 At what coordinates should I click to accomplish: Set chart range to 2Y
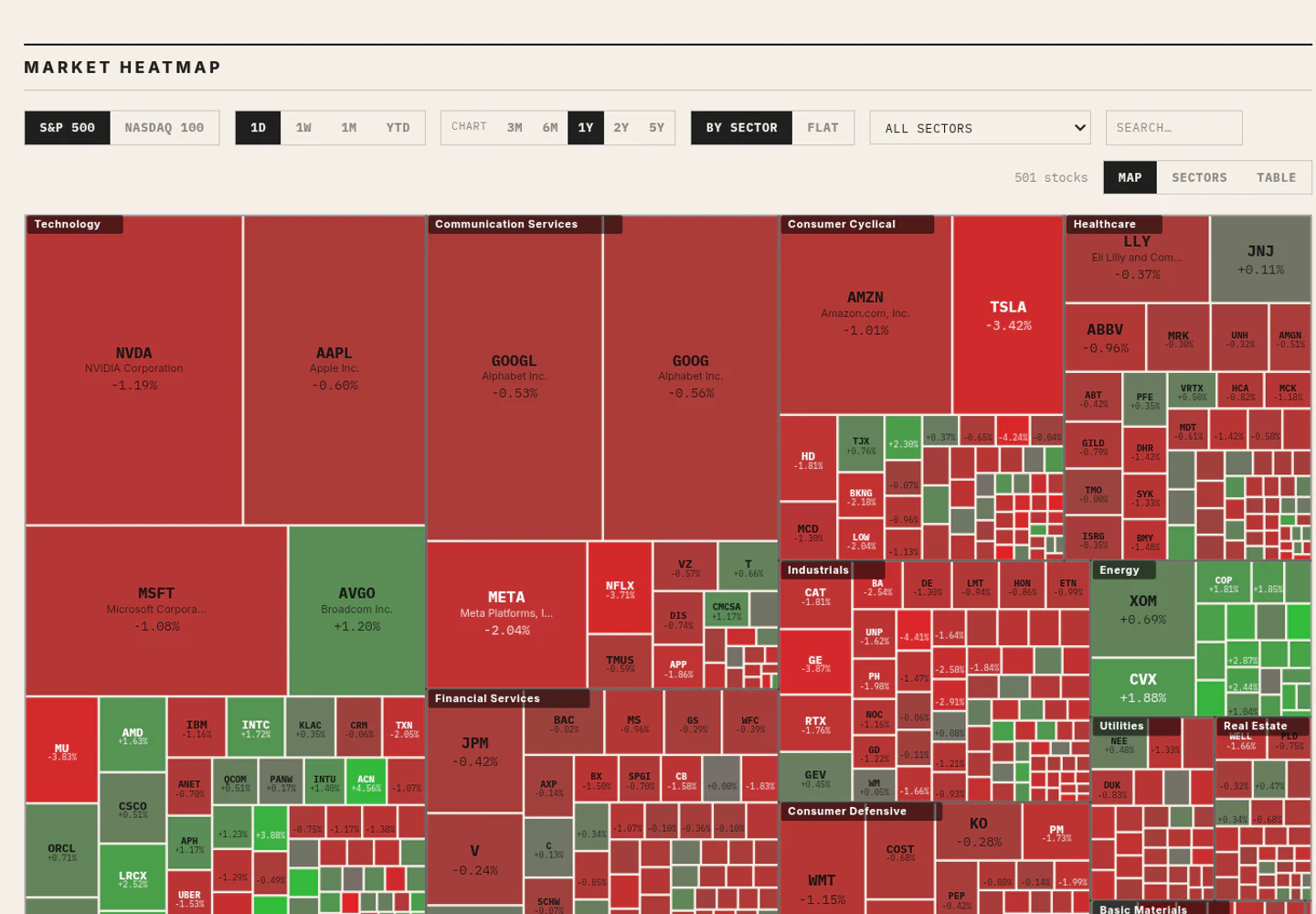[x=621, y=128]
